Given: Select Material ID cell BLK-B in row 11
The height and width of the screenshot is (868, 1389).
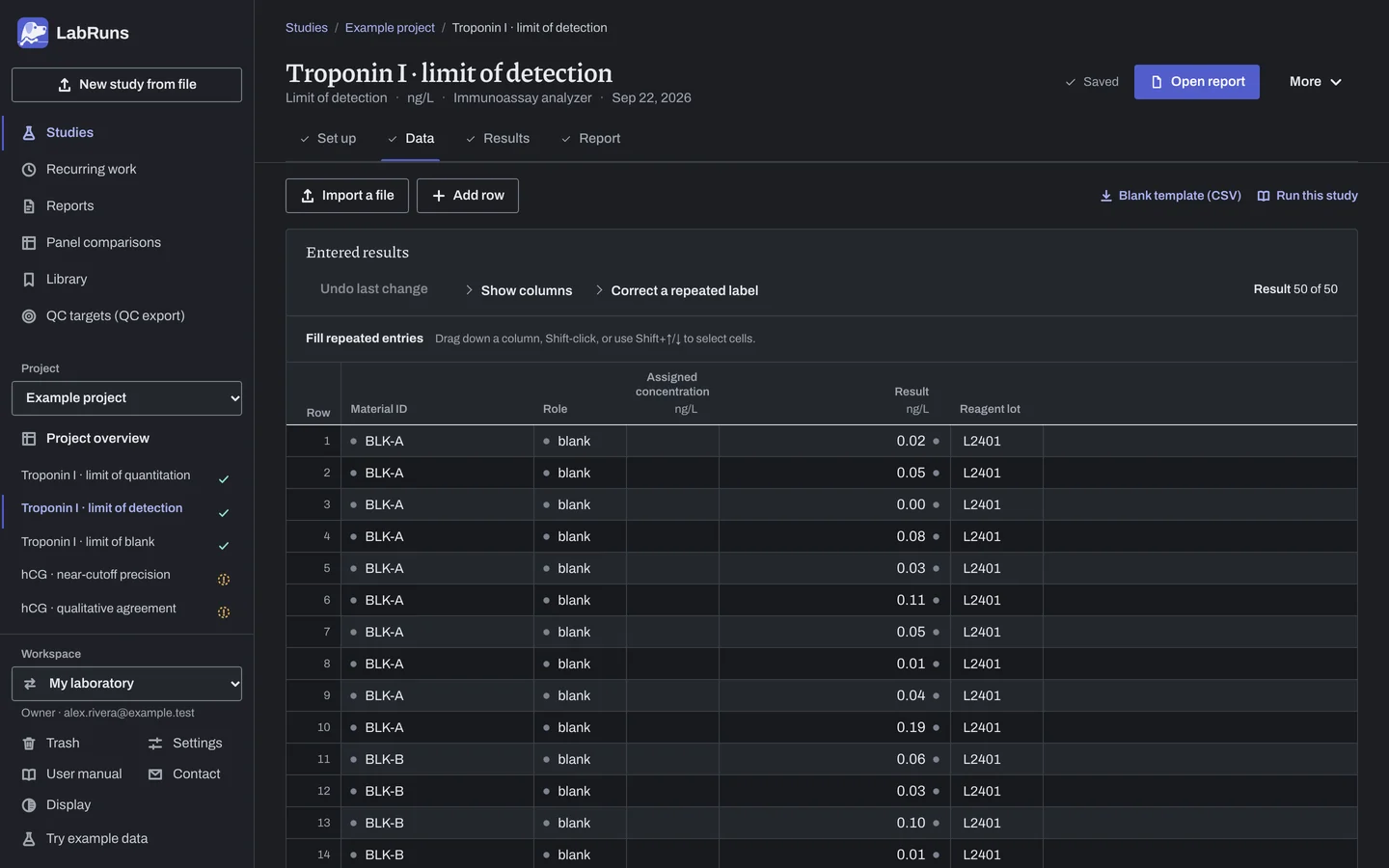Looking at the screenshot, I should click(437, 760).
